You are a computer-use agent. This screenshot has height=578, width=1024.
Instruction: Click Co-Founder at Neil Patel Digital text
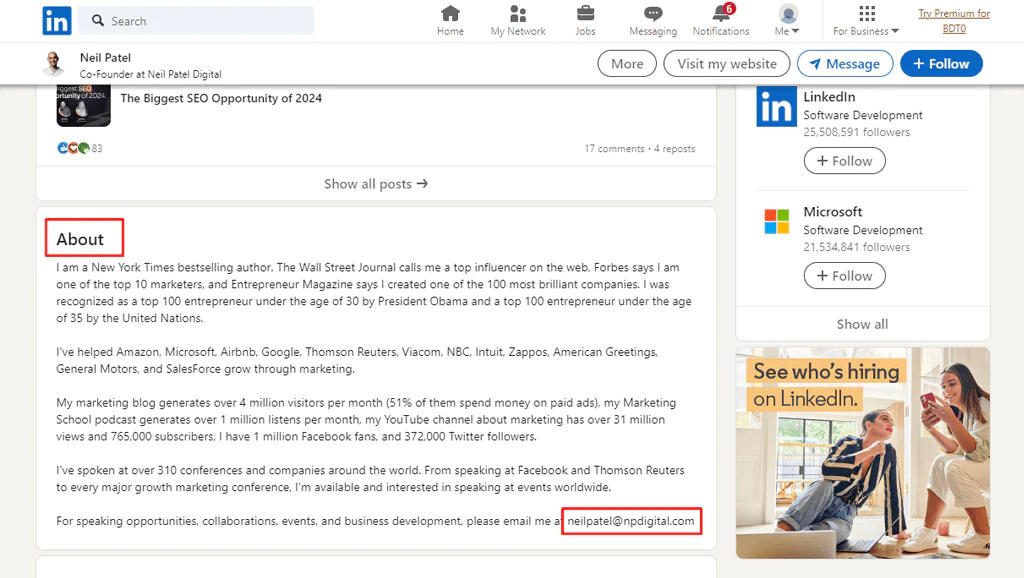tap(150, 74)
